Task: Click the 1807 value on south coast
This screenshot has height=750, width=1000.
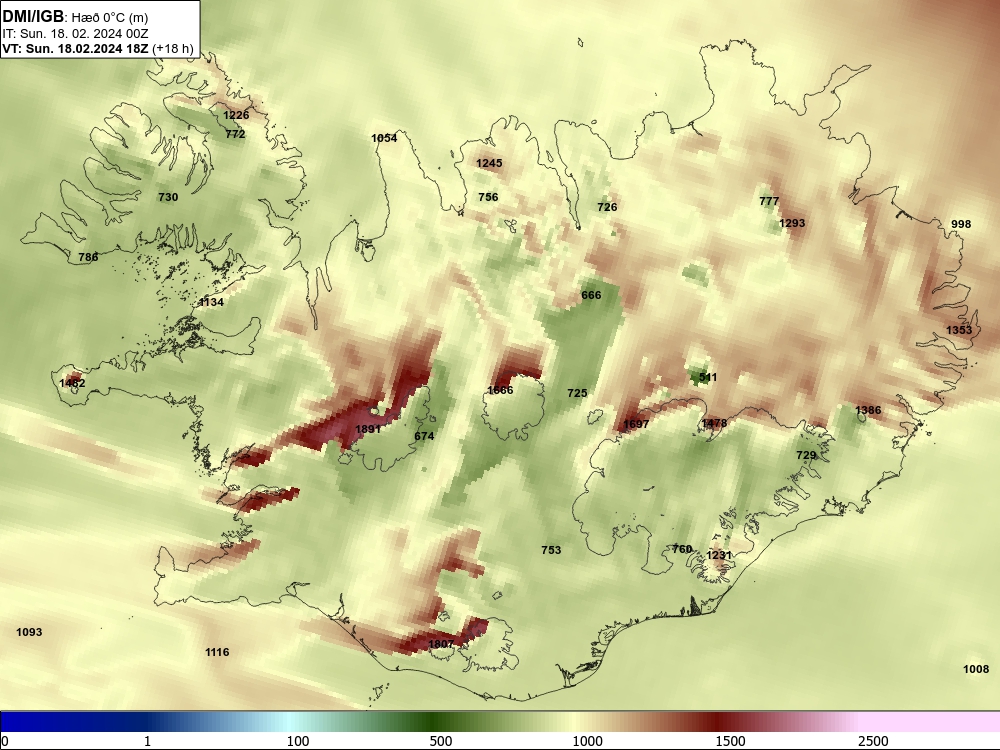Action: click(441, 644)
